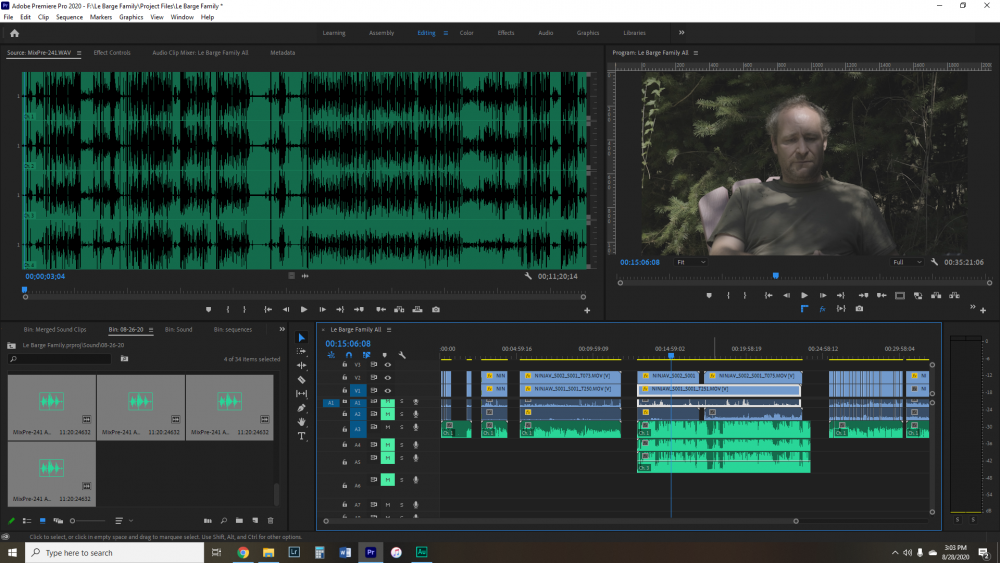Open the Sequence menu

(x=69, y=17)
